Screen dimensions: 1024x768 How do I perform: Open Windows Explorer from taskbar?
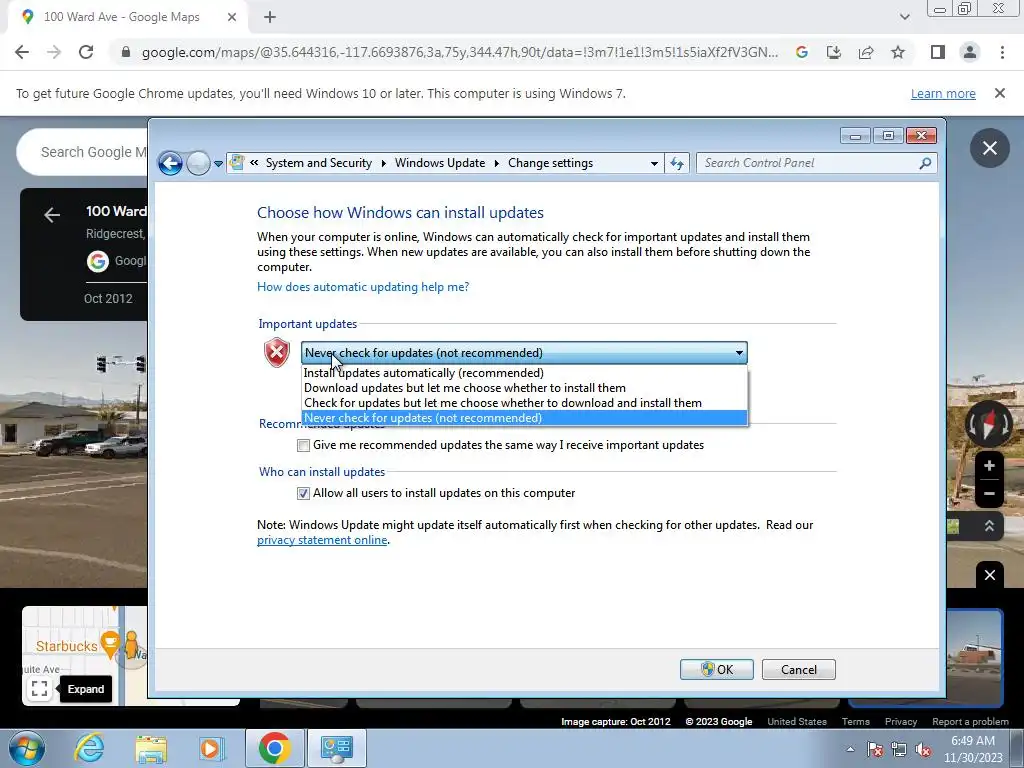click(151, 748)
